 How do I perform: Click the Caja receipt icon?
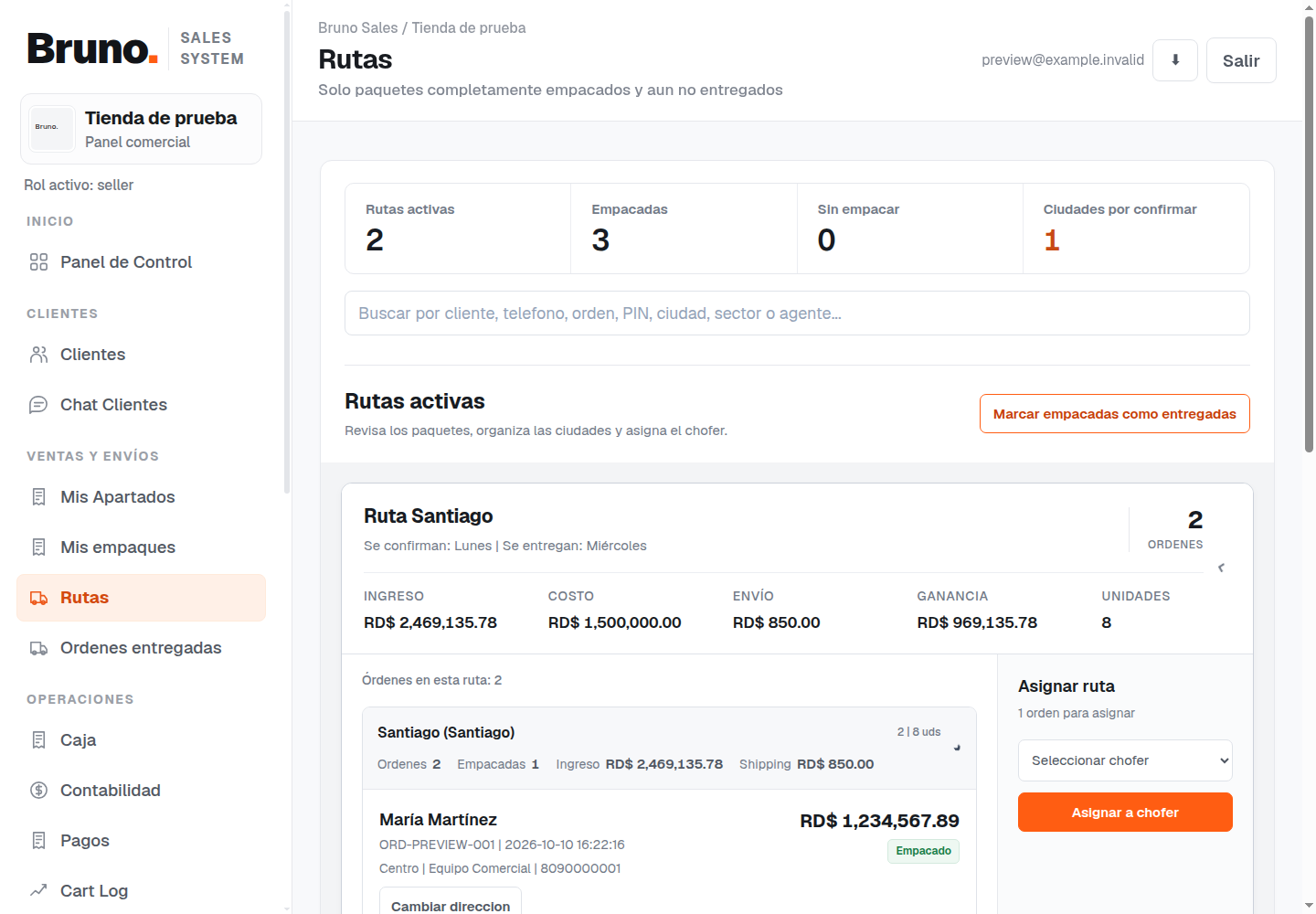[x=38, y=740]
